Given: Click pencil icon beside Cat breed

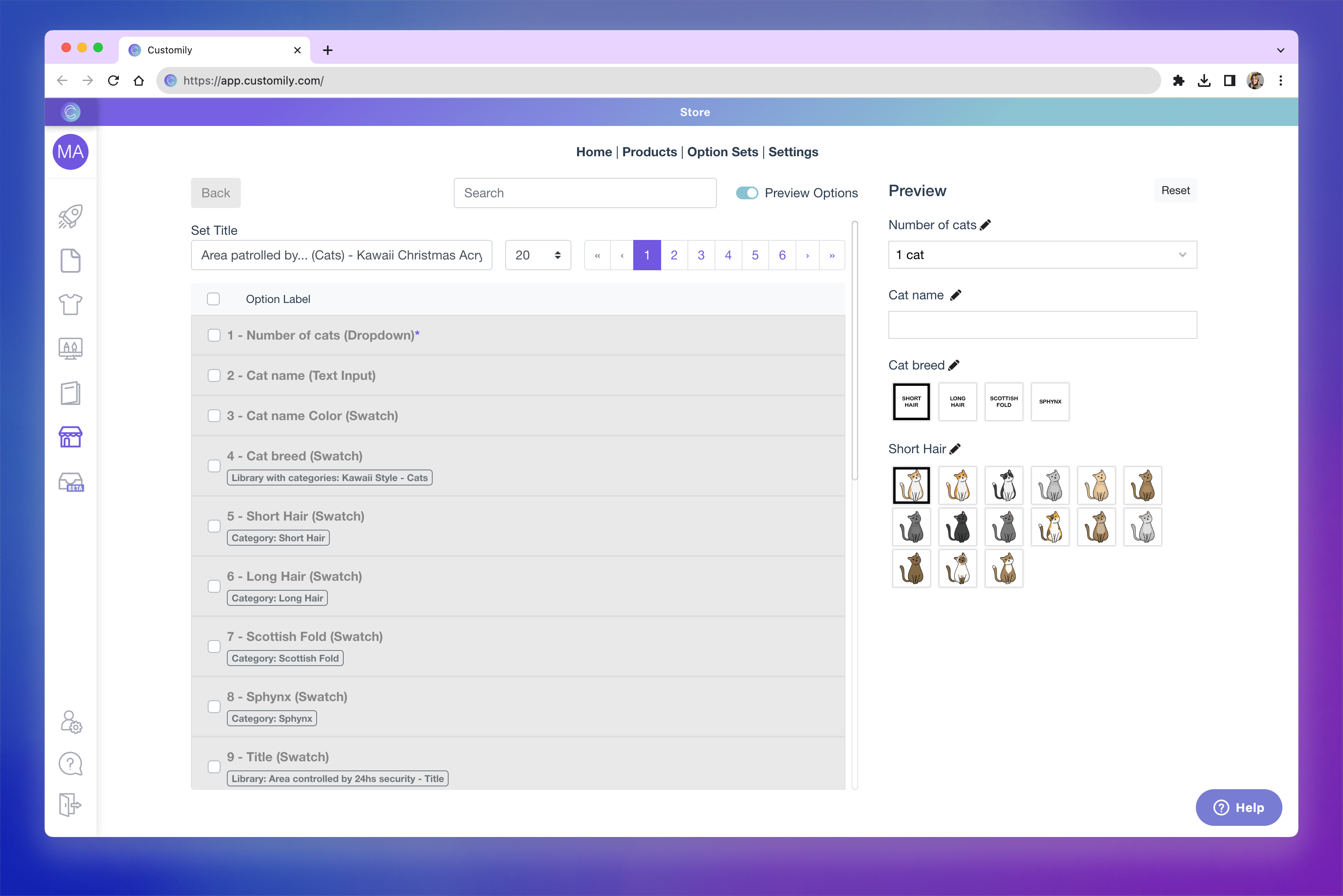Looking at the screenshot, I should [954, 365].
